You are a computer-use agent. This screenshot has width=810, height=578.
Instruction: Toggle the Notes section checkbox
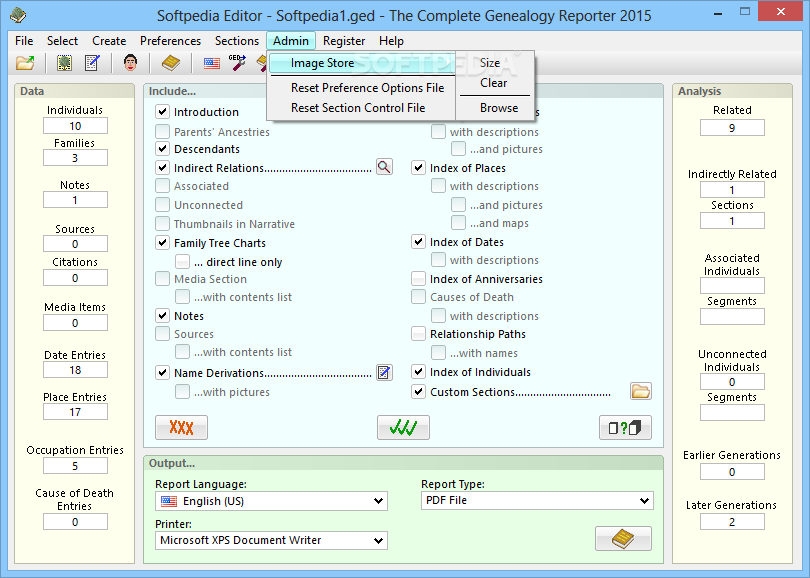click(163, 316)
